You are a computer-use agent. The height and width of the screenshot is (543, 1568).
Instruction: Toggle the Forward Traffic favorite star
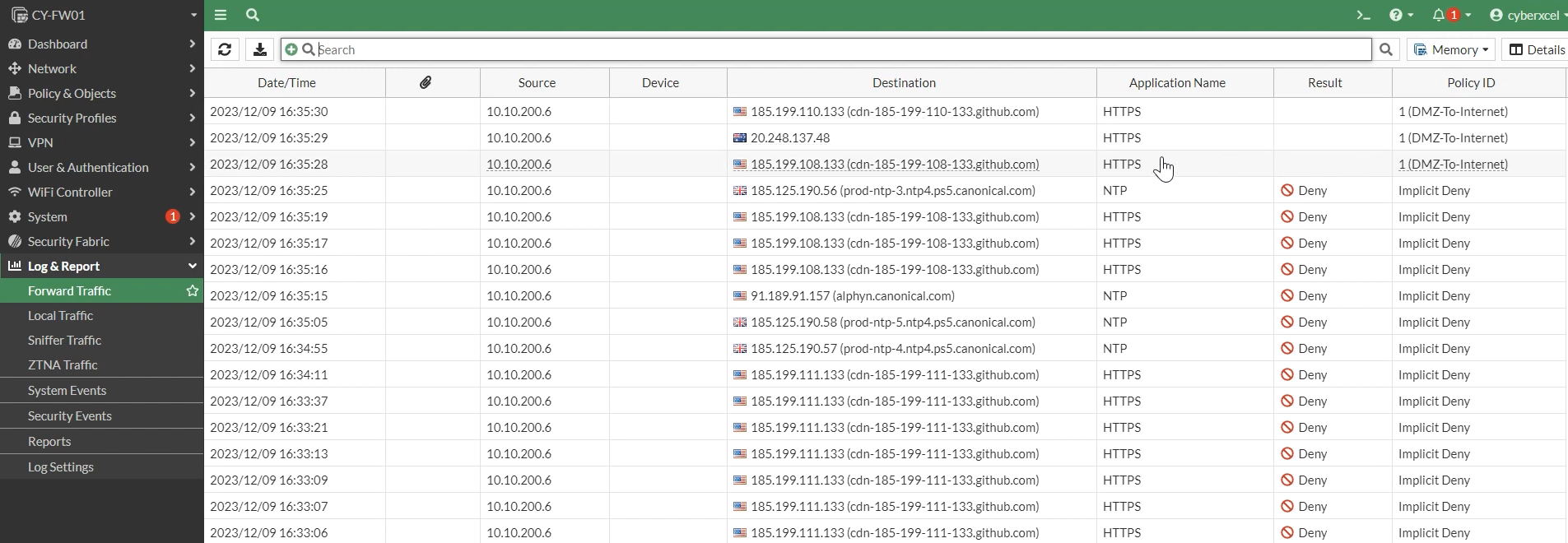tap(192, 290)
